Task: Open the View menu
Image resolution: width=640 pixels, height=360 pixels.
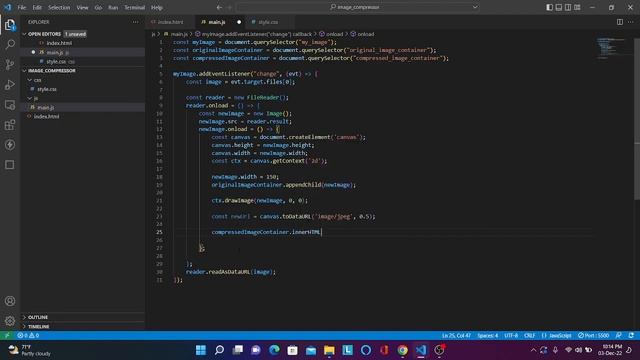Action: 82,7
